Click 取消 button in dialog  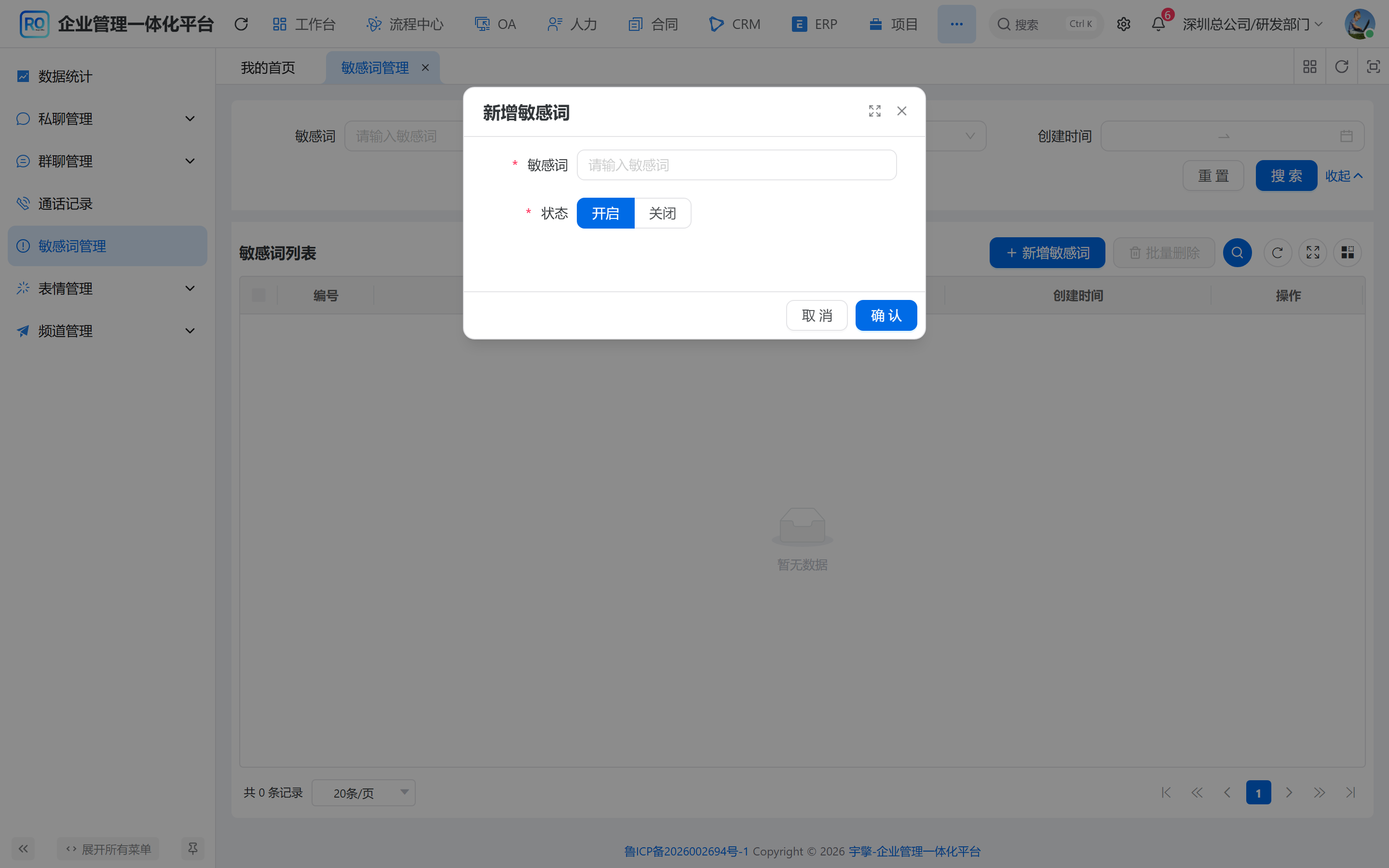coord(817,315)
